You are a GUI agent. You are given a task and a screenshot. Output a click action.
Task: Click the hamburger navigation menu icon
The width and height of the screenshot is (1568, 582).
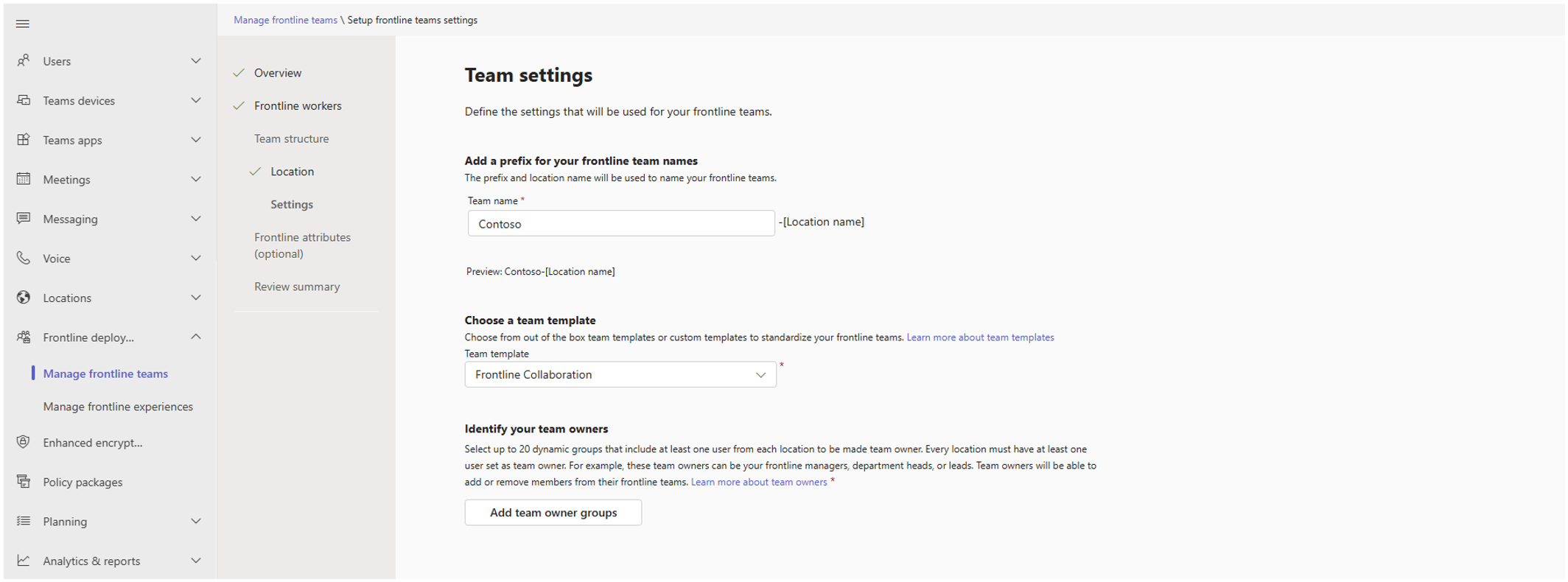[23, 24]
